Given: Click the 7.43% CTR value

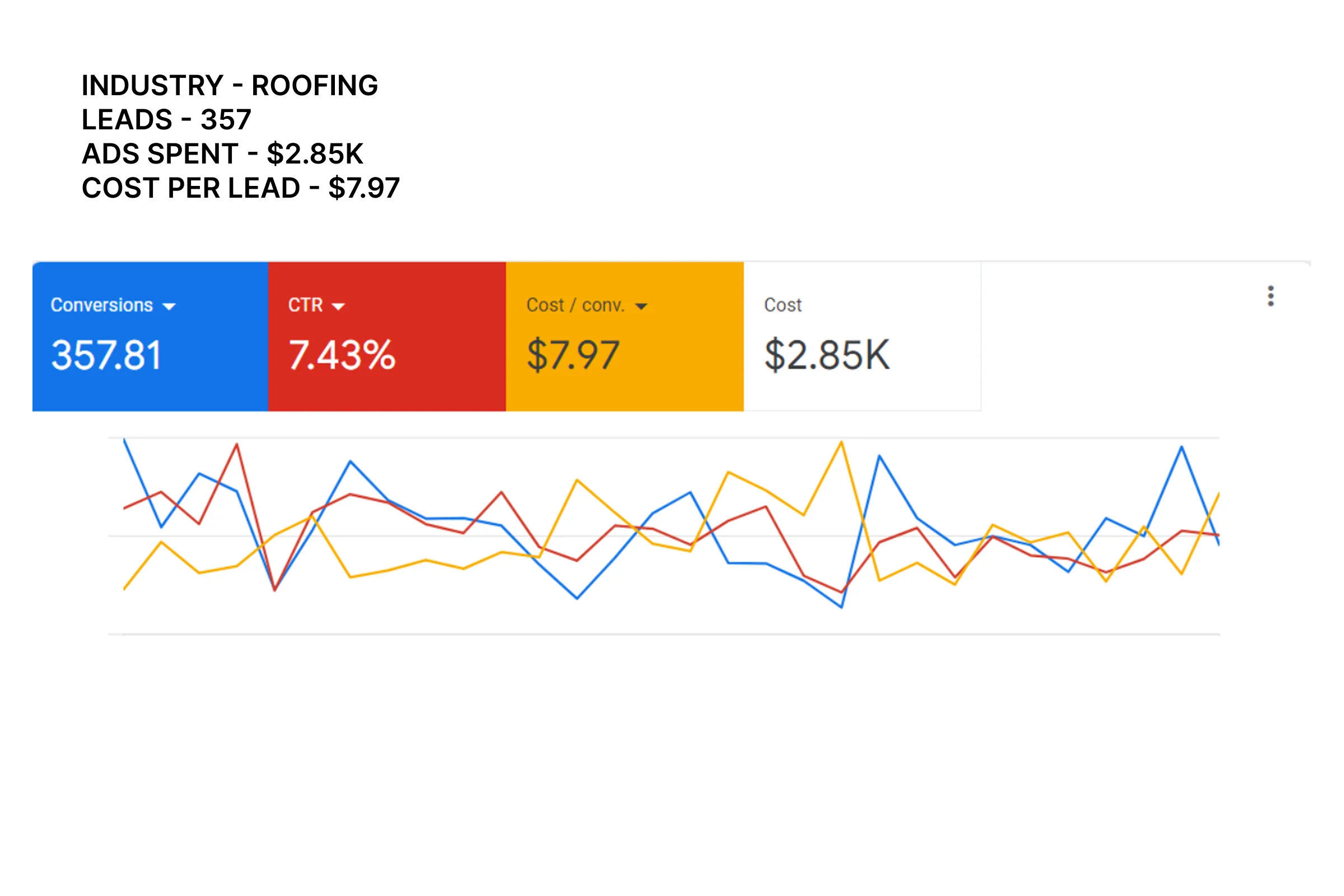Looking at the screenshot, I should [342, 355].
